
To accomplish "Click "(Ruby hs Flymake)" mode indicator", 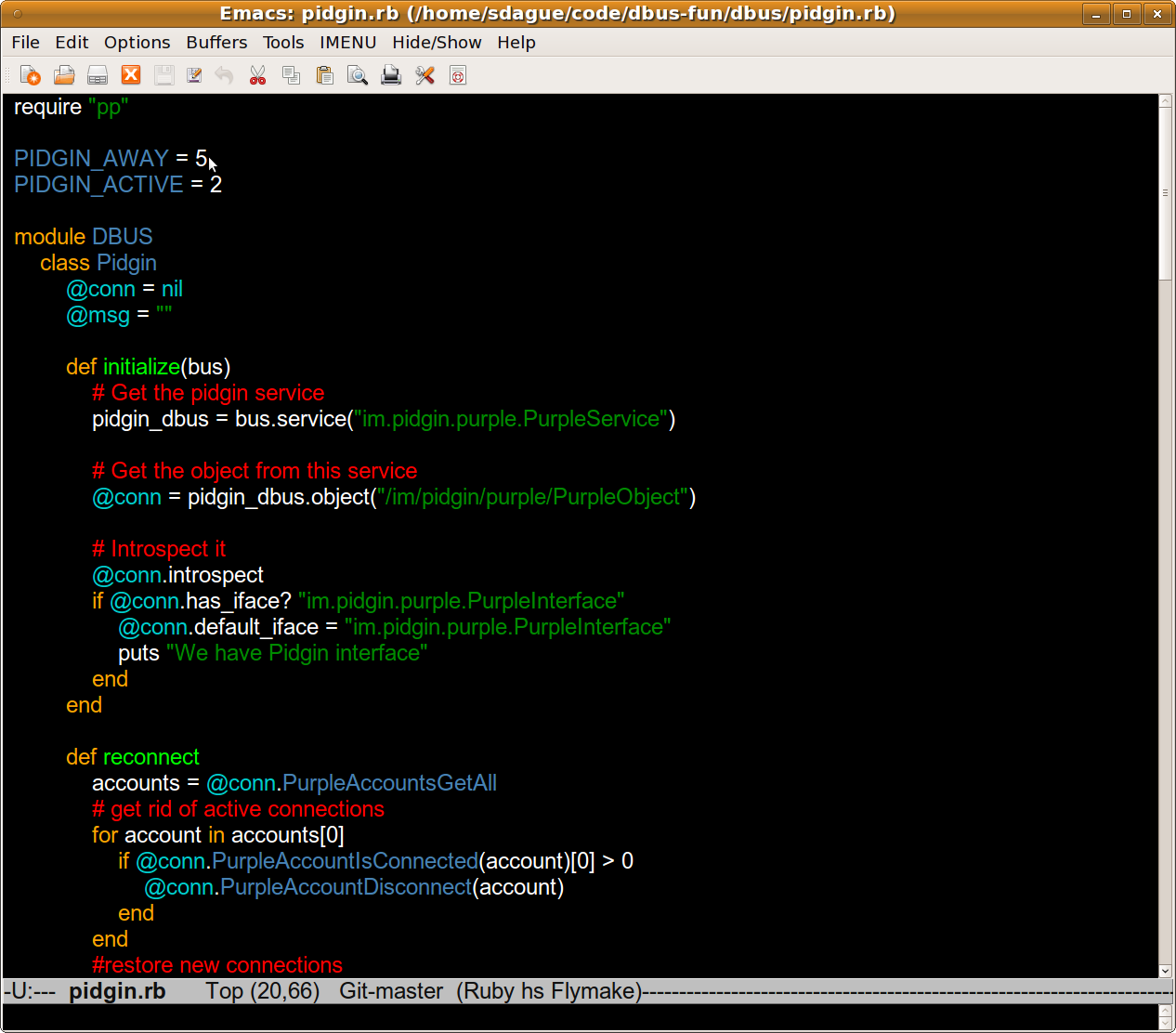I will (x=549, y=991).
